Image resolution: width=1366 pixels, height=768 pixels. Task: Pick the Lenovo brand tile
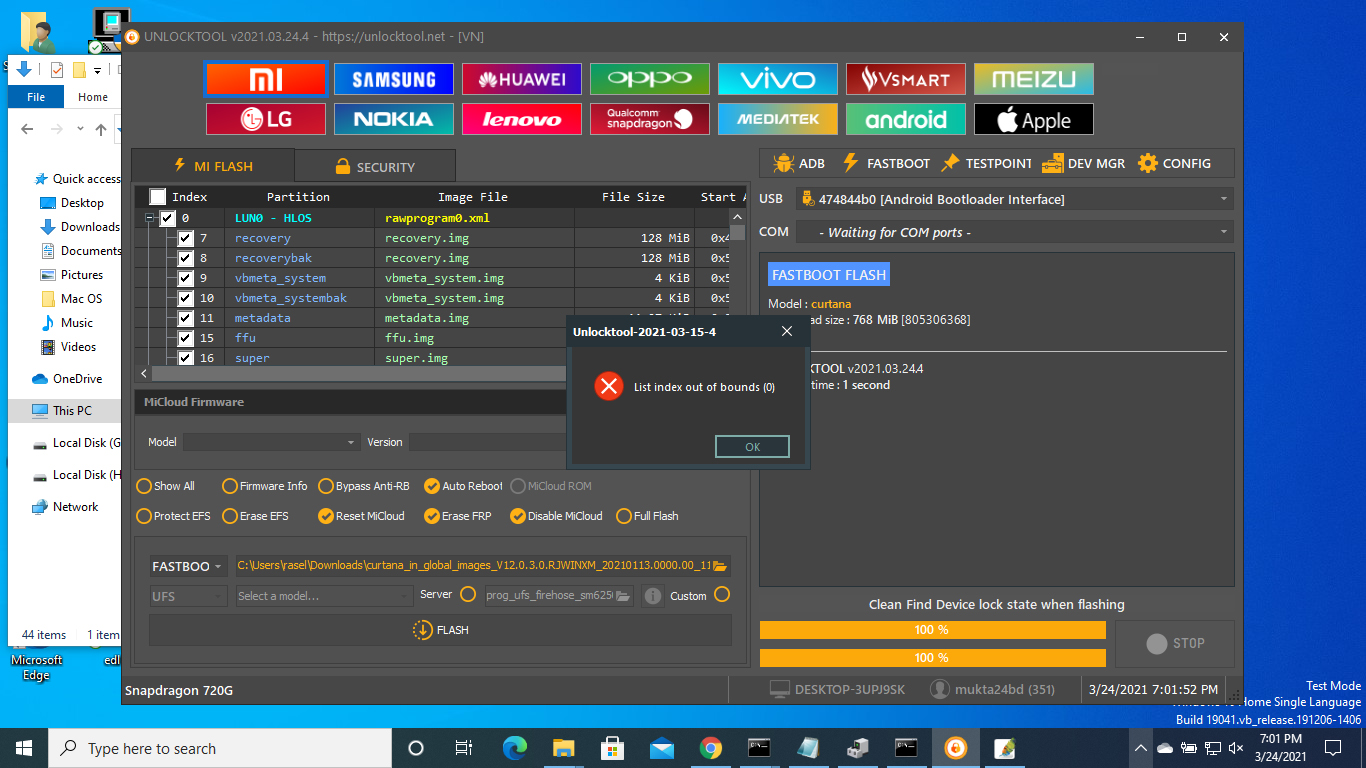(522, 119)
